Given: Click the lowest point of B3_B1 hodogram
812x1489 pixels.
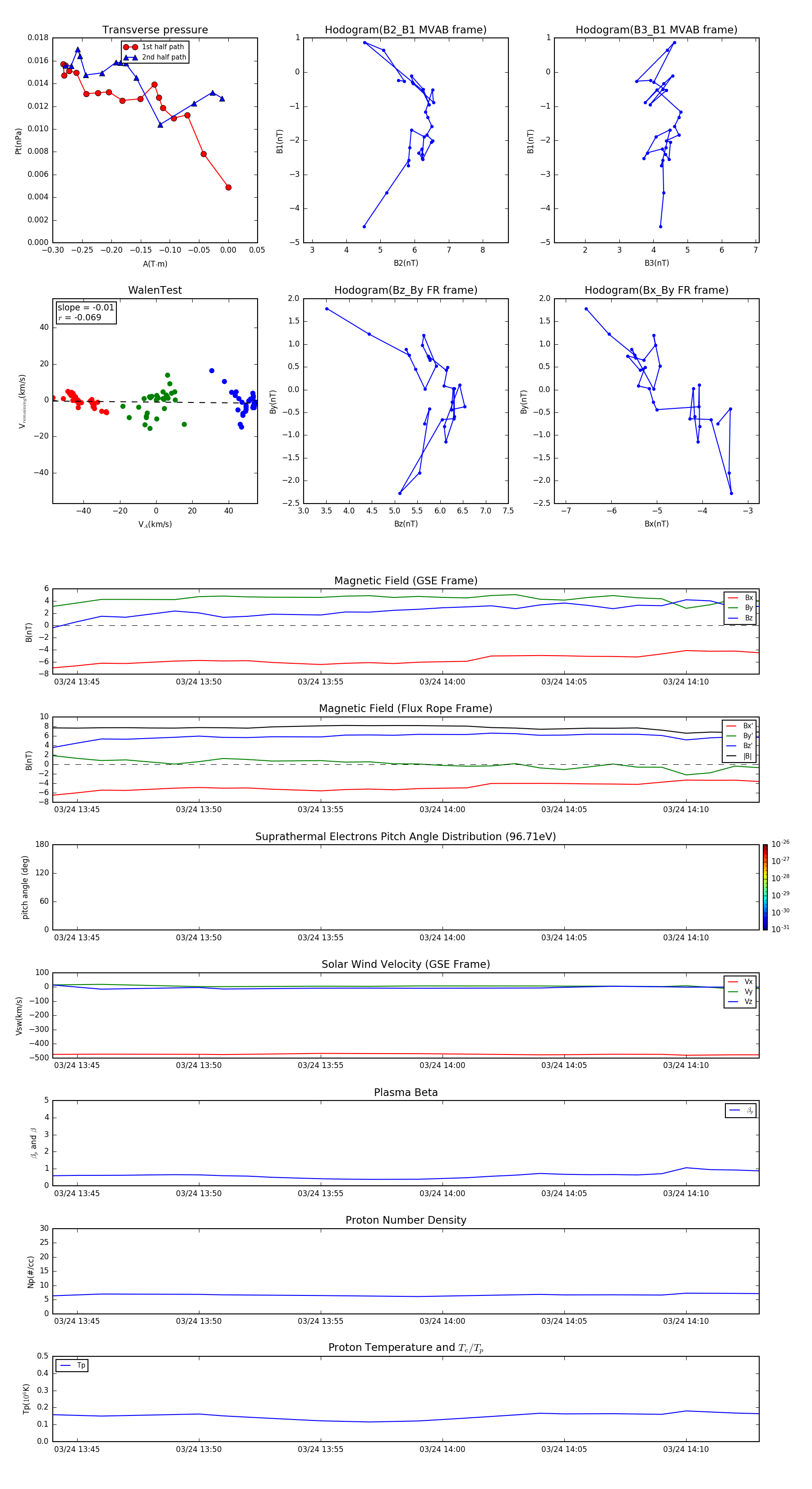Looking at the screenshot, I should pos(660,227).
